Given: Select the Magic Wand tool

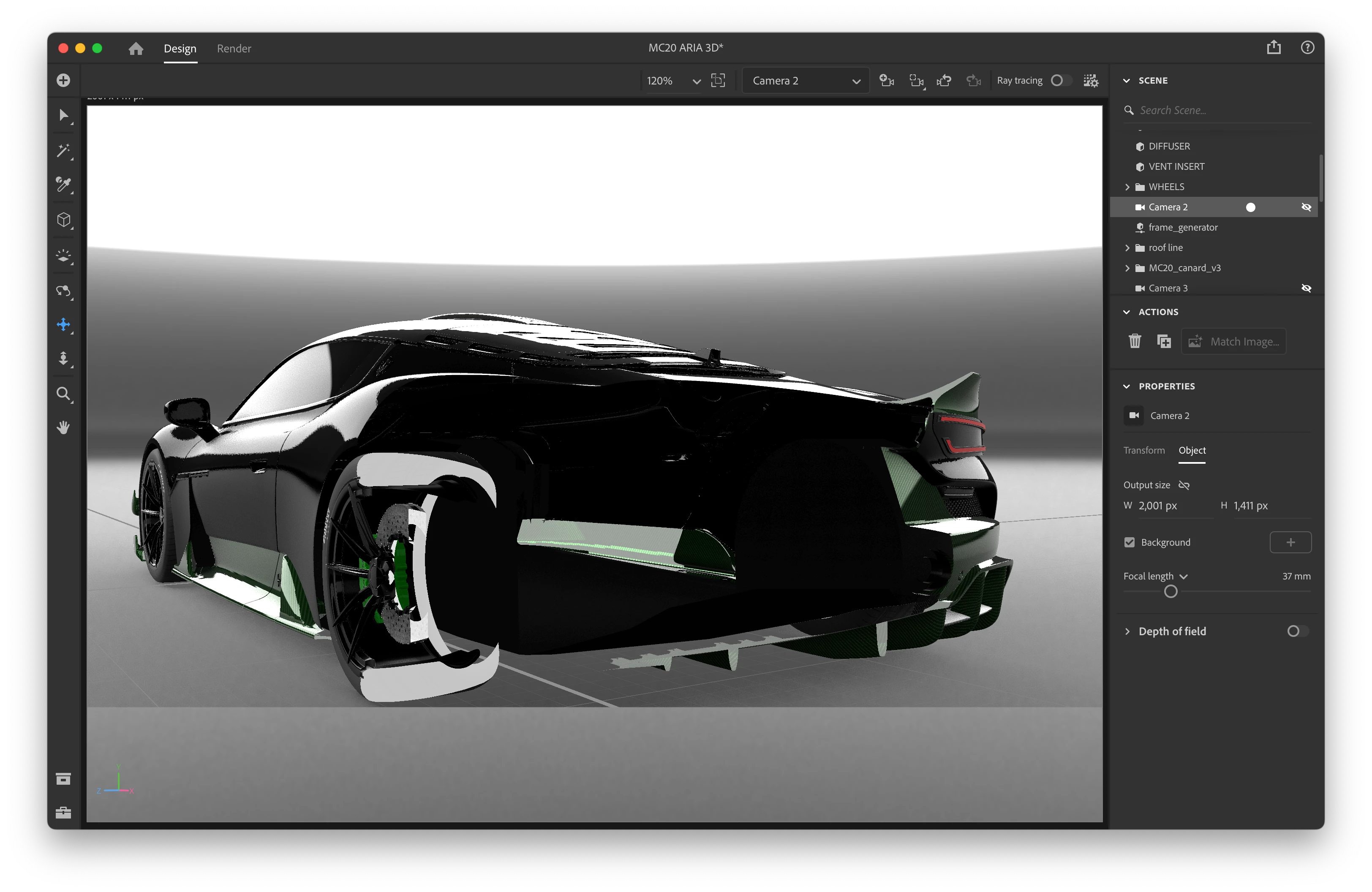Looking at the screenshot, I should (63, 151).
